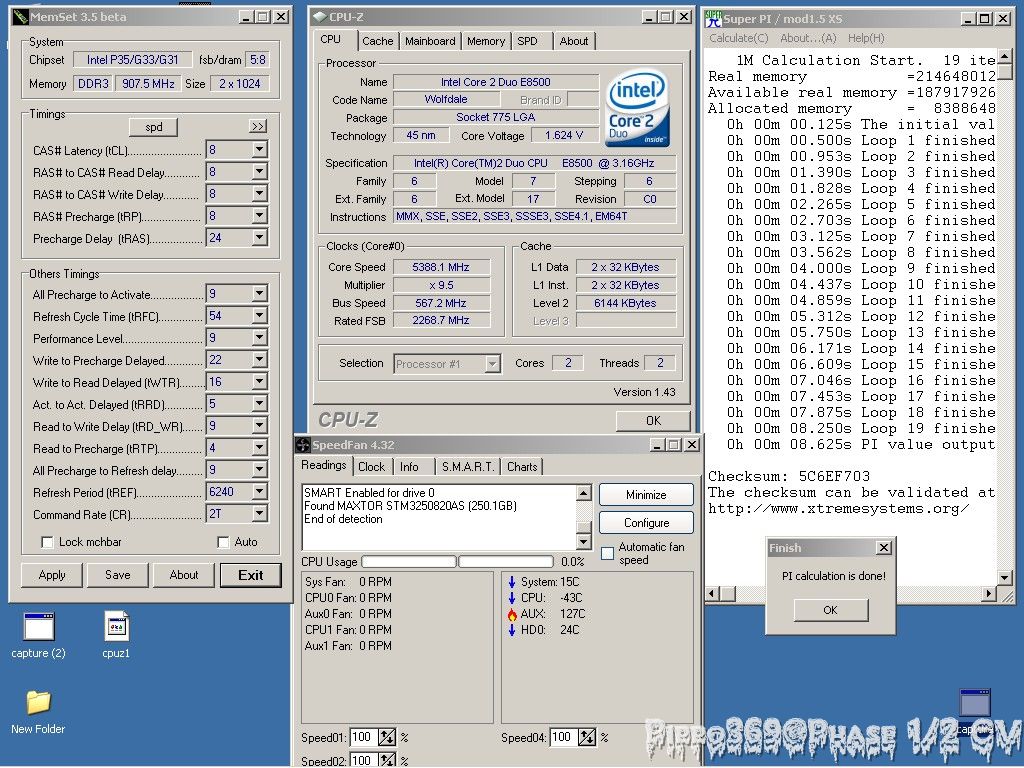The height and width of the screenshot is (768, 1024).
Task: Enable Automatic fan speed checkbox
Action: [x=607, y=553]
